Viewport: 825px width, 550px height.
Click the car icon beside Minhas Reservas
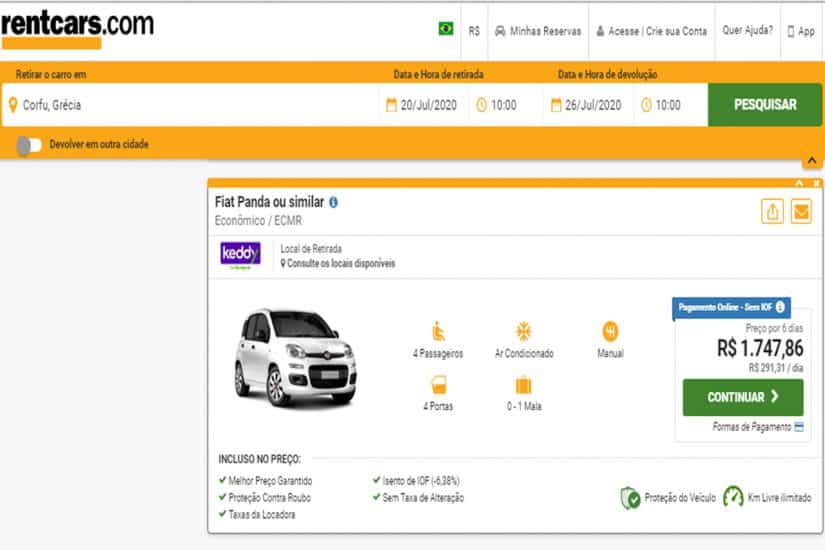[500, 31]
